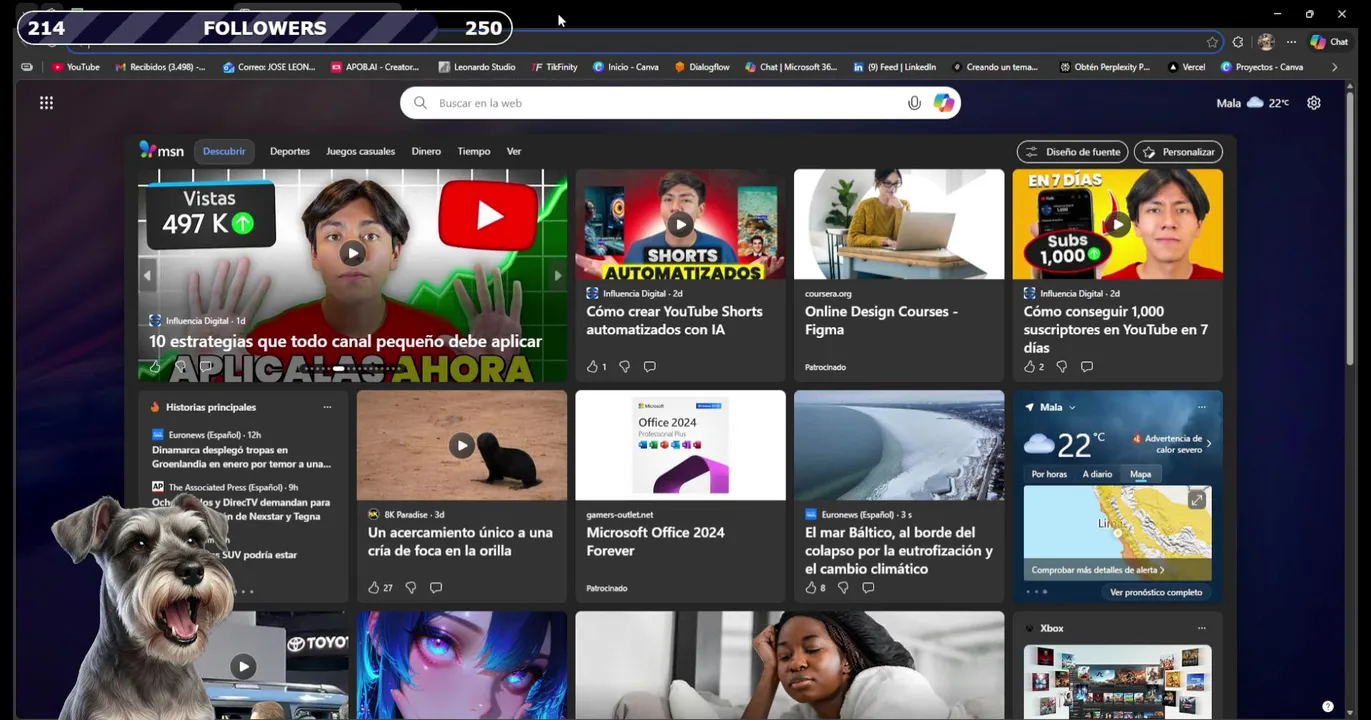Screen dimensions: 1371x720
Task: Click the Personalizar button
Action: point(1178,152)
